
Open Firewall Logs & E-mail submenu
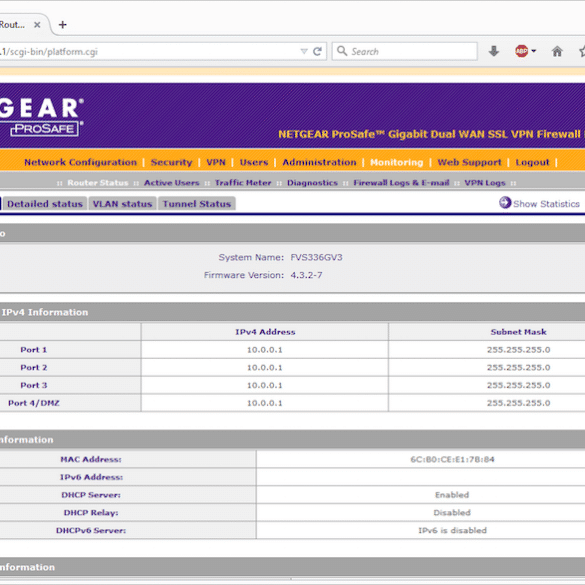[x=401, y=183]
